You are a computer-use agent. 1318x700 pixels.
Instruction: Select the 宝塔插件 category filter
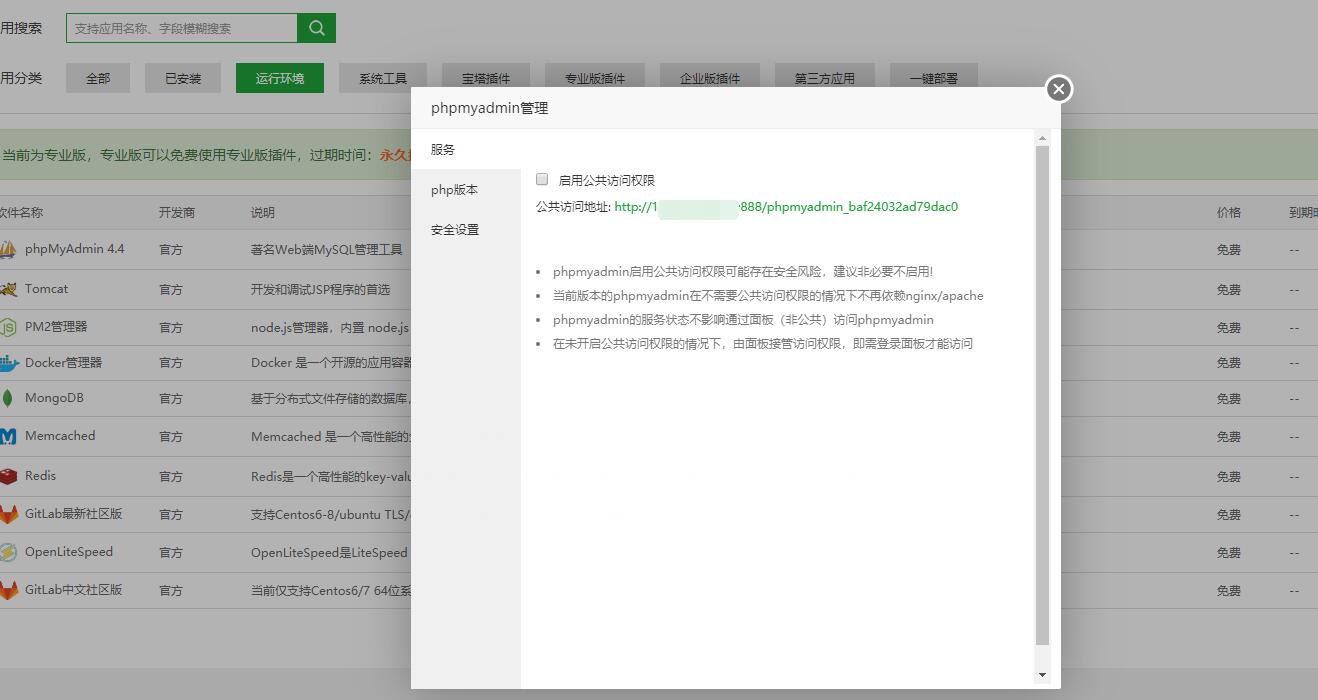point(486,78)
